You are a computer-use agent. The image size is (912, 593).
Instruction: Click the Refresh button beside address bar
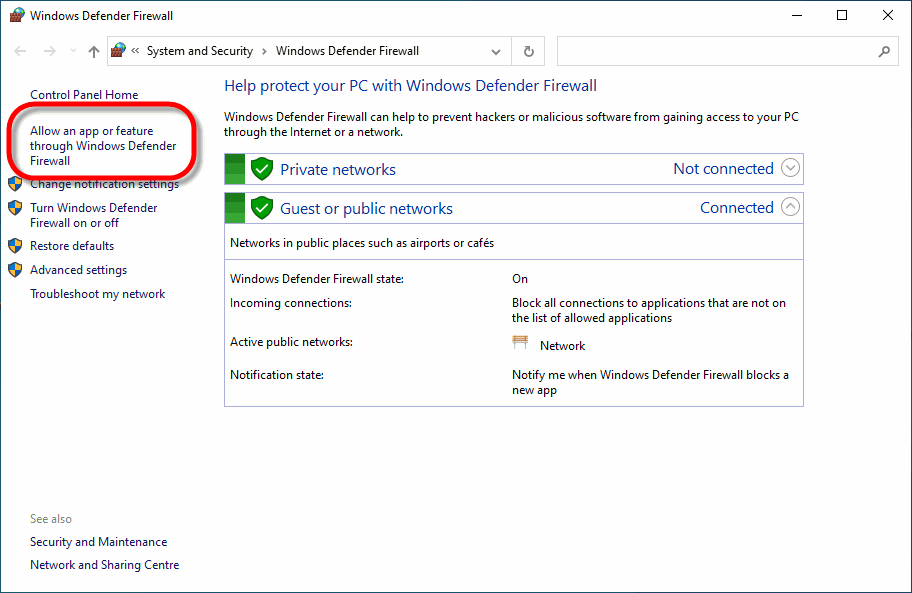point(528,51)
